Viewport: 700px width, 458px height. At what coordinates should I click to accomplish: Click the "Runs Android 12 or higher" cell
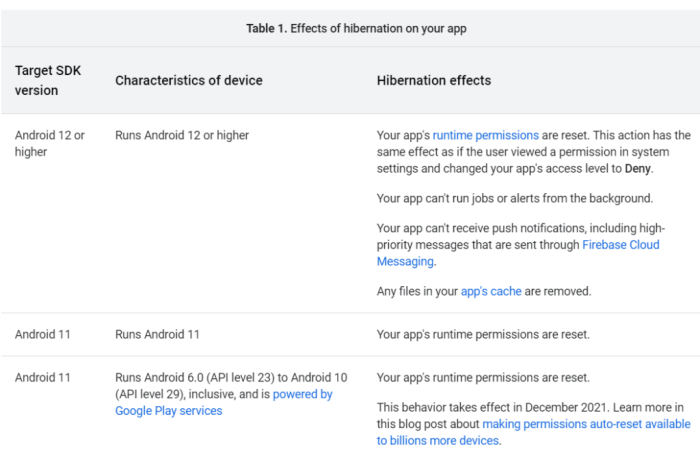[182, 135]
